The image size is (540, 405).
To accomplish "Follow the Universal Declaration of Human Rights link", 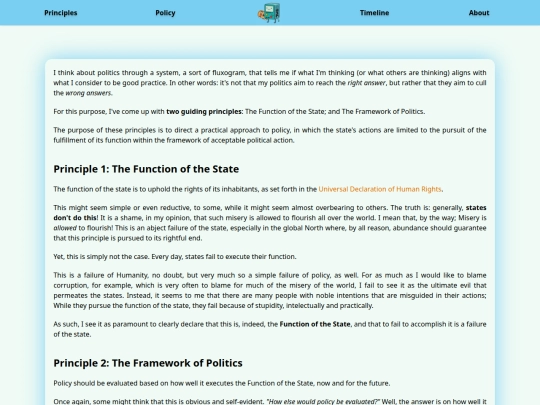I will coord(380,189).
